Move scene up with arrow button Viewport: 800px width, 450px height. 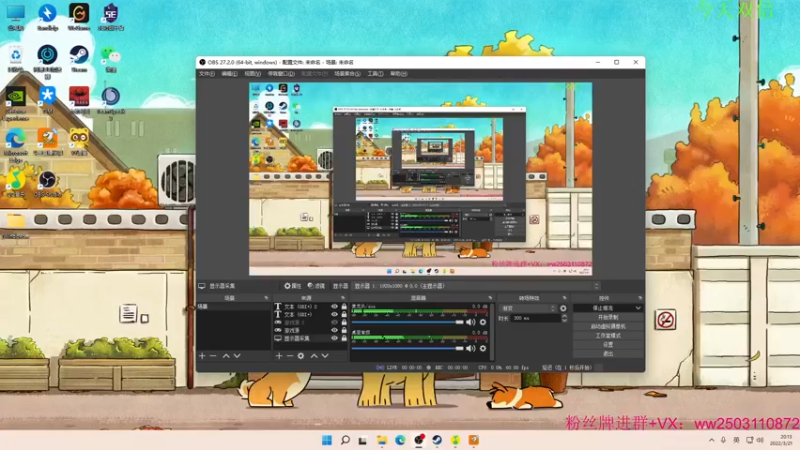(x=226, y=356)
